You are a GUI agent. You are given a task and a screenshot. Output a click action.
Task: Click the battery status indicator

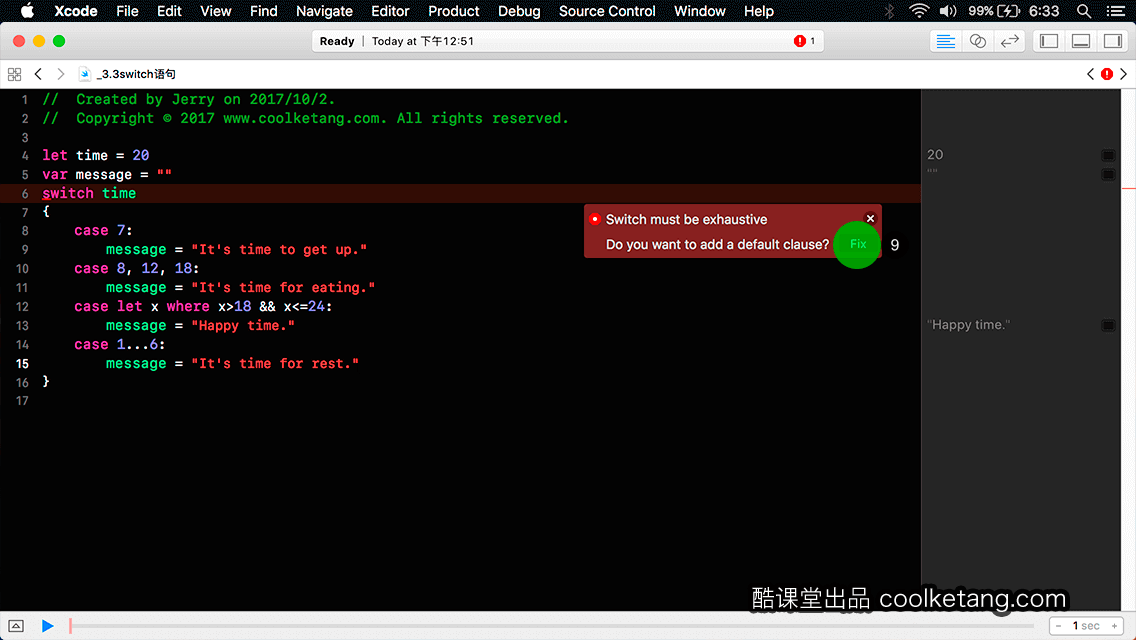point(994,11)
